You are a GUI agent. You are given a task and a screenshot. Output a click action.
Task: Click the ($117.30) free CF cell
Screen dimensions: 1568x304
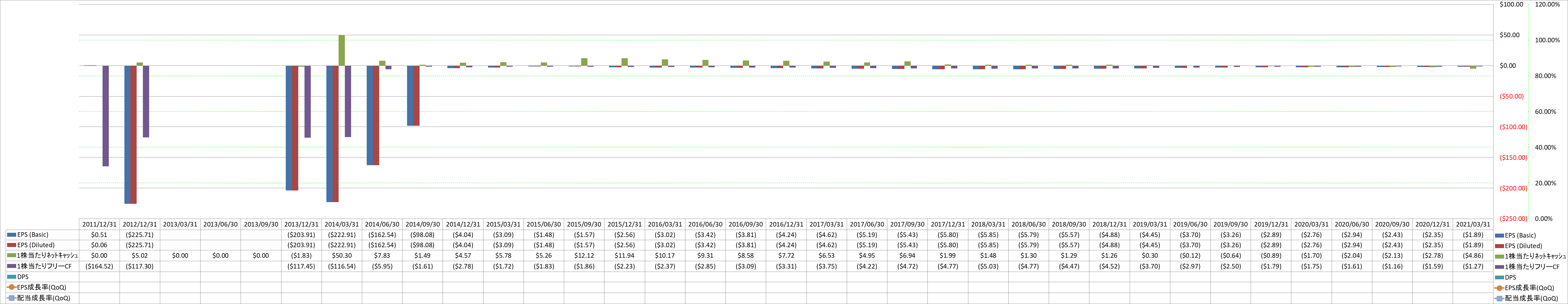(x=140, y=266)
